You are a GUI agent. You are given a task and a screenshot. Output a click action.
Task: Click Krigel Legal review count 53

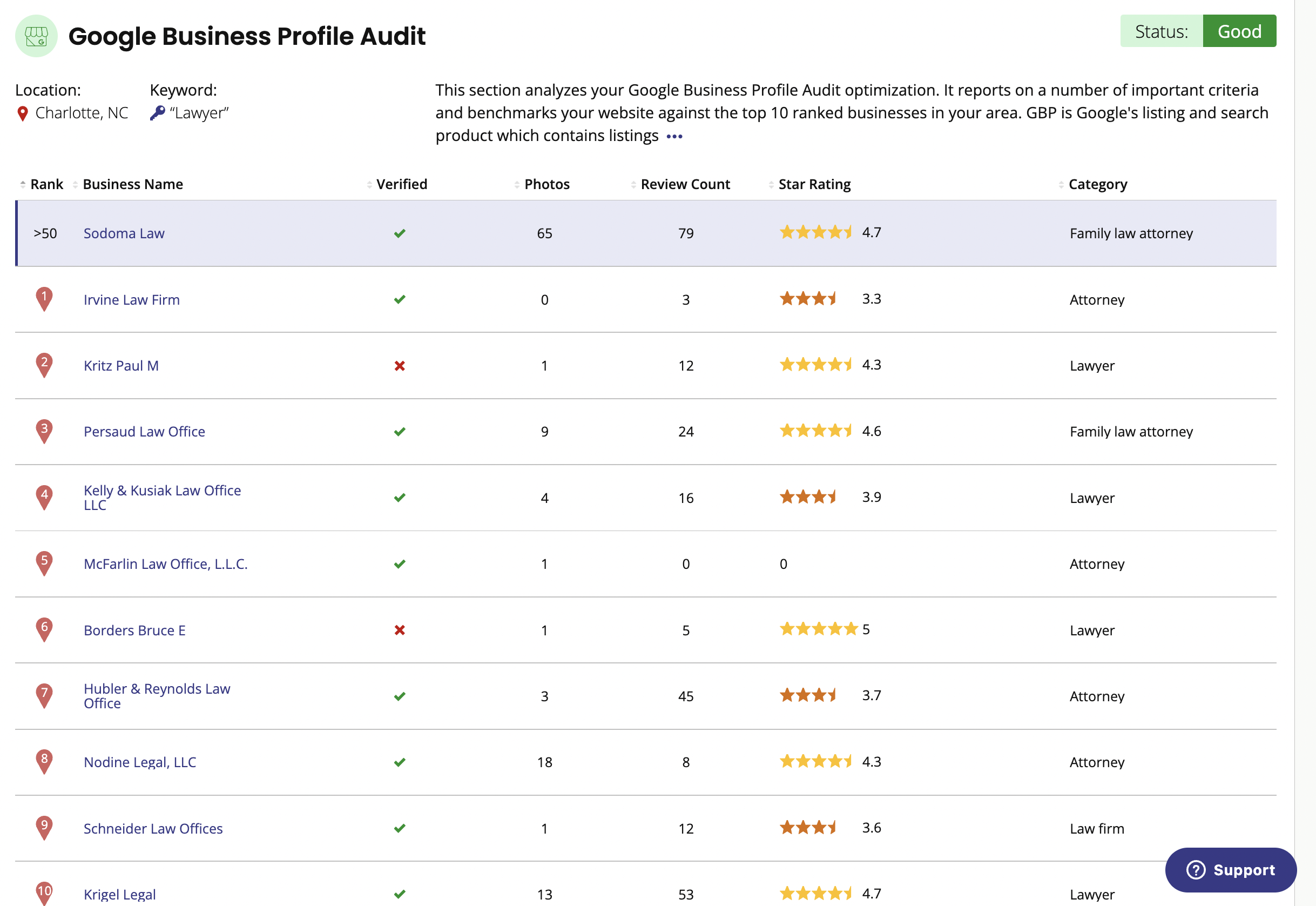click(686, 894)
